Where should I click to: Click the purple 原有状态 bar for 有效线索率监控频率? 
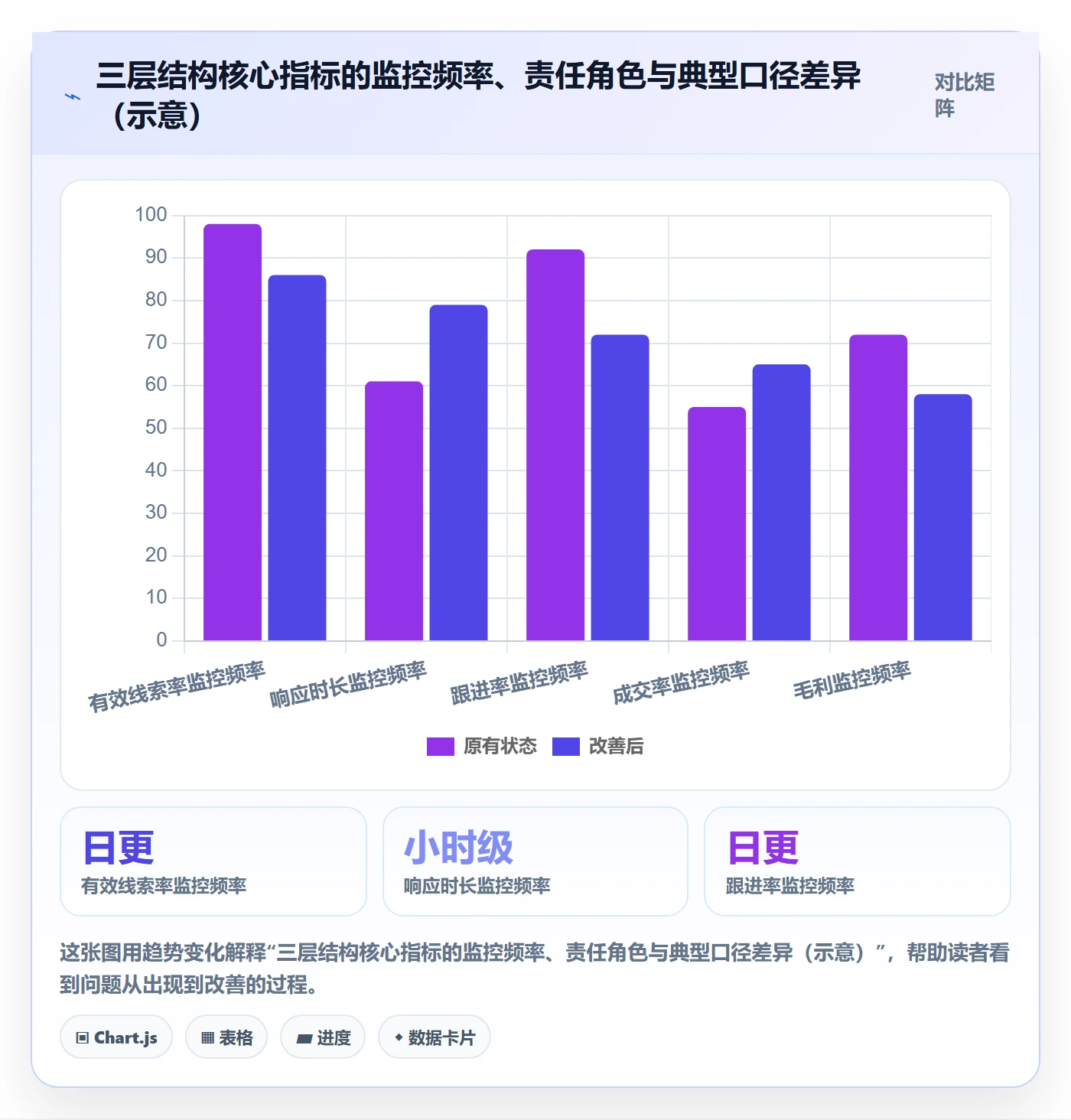(x=233, y=432)
